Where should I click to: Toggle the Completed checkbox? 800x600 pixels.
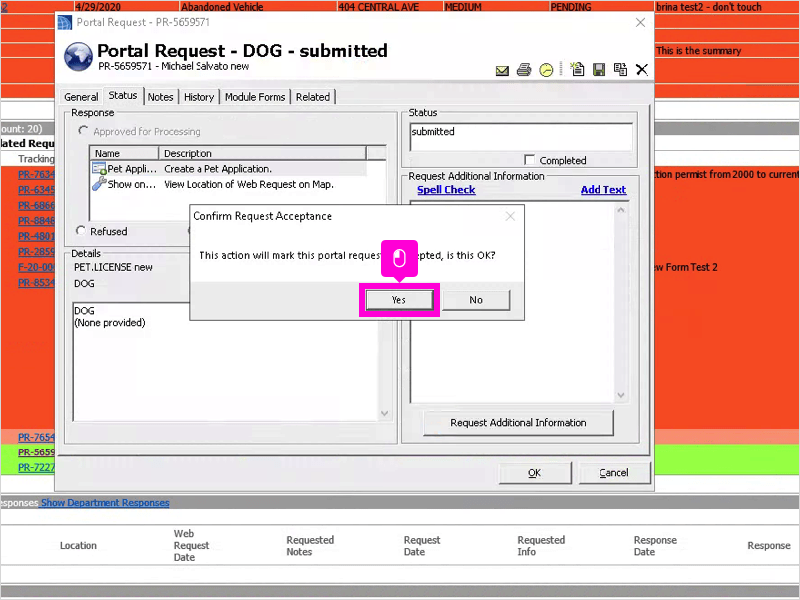click(x=530, y=160)
